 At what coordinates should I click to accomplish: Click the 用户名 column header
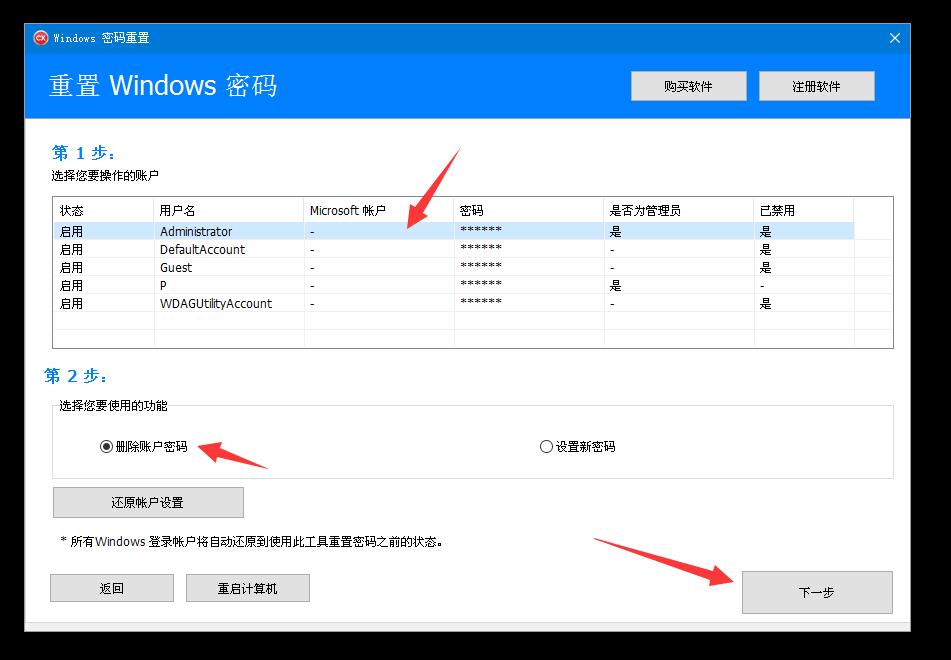229,210
